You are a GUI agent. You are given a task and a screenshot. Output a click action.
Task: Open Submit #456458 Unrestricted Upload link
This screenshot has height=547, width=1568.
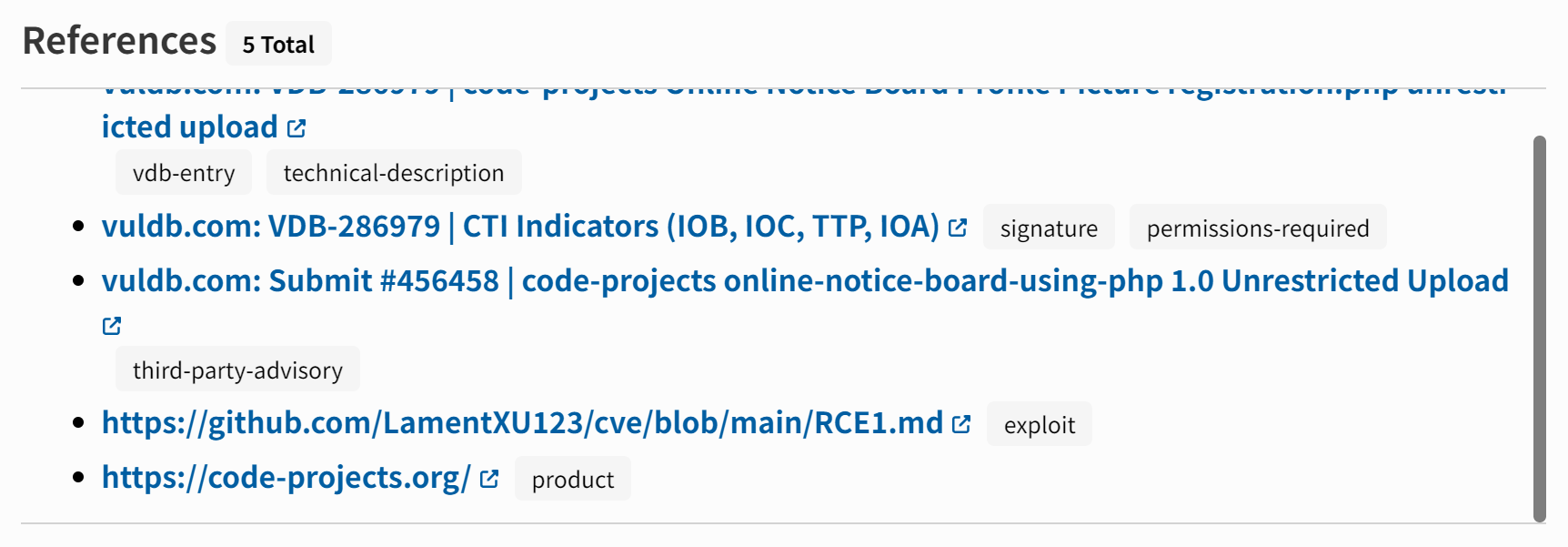tap(804, 281)
